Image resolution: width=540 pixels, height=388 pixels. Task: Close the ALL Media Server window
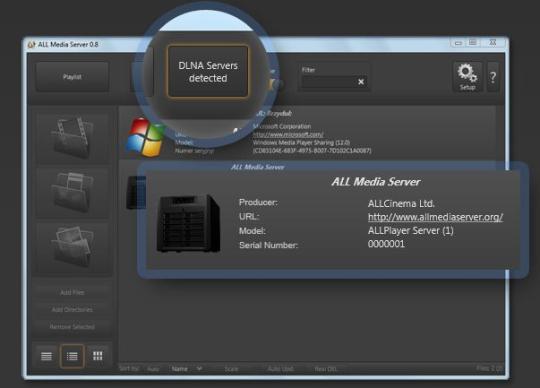[493, 43]
